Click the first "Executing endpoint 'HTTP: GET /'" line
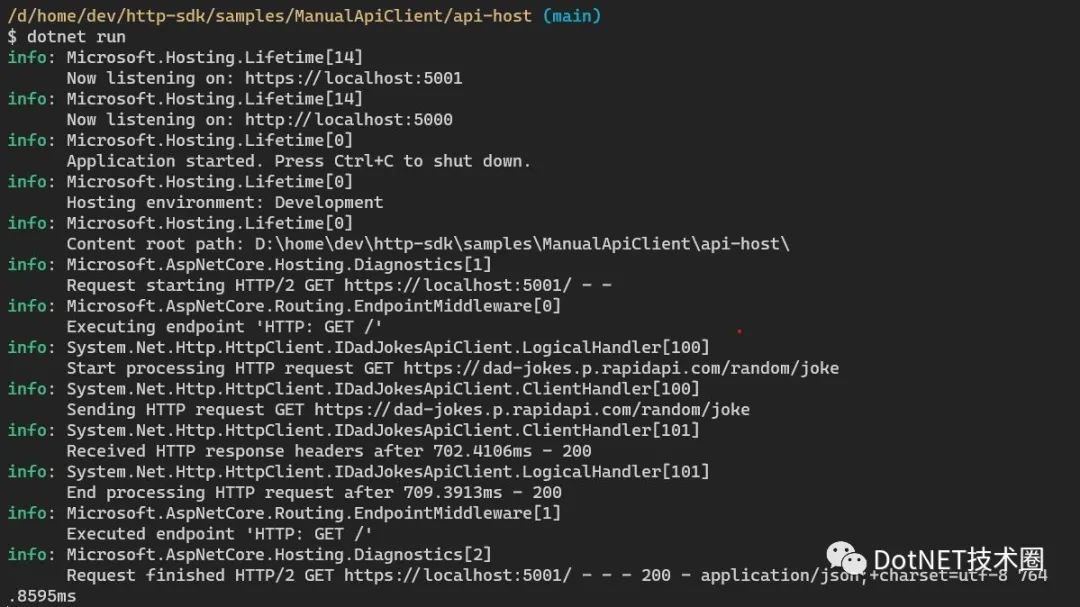Image resolution: width=1080 pixels, height=607 pixels. tap(225, 327)
